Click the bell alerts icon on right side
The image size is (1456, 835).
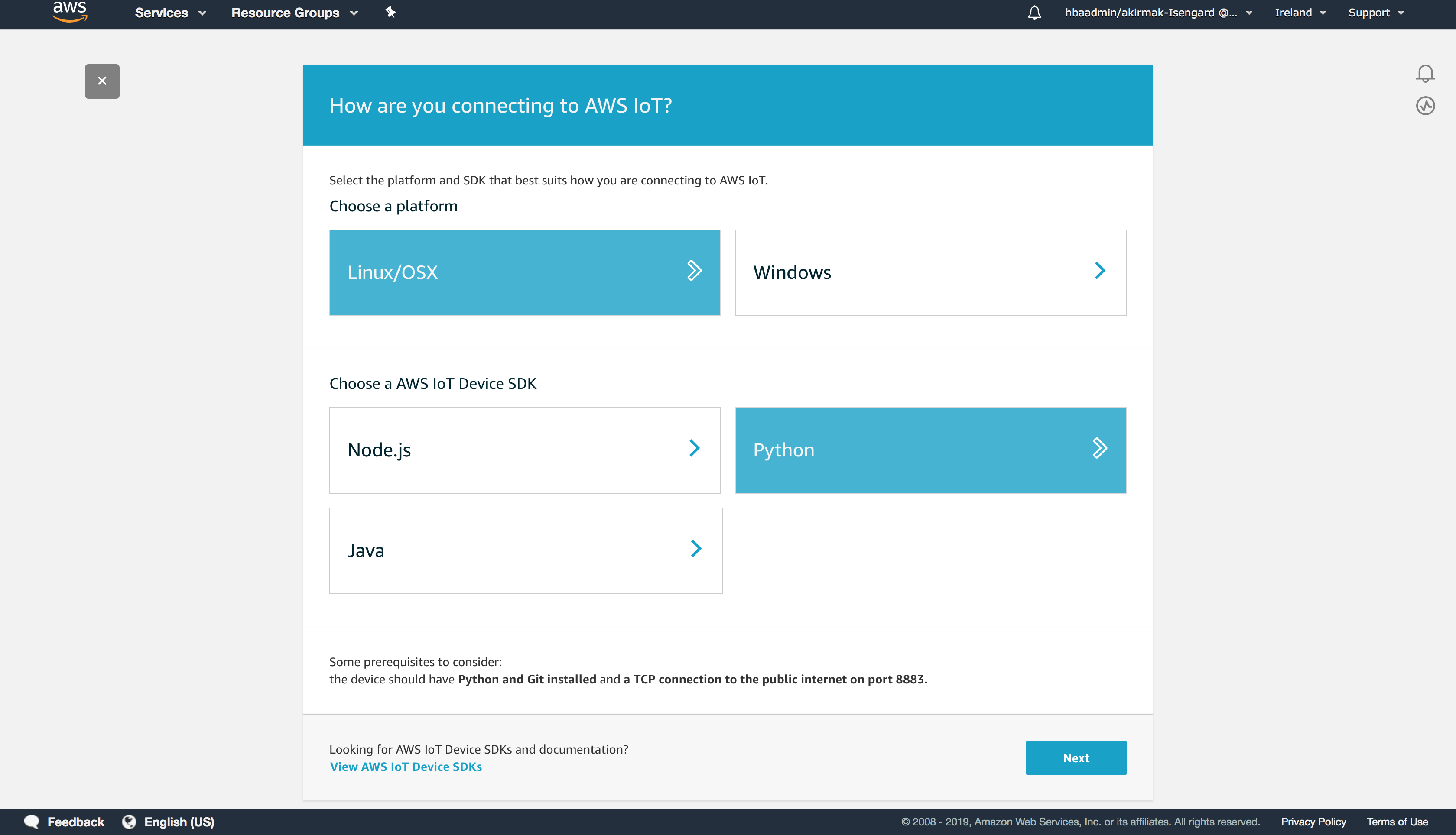[1425, 73]
